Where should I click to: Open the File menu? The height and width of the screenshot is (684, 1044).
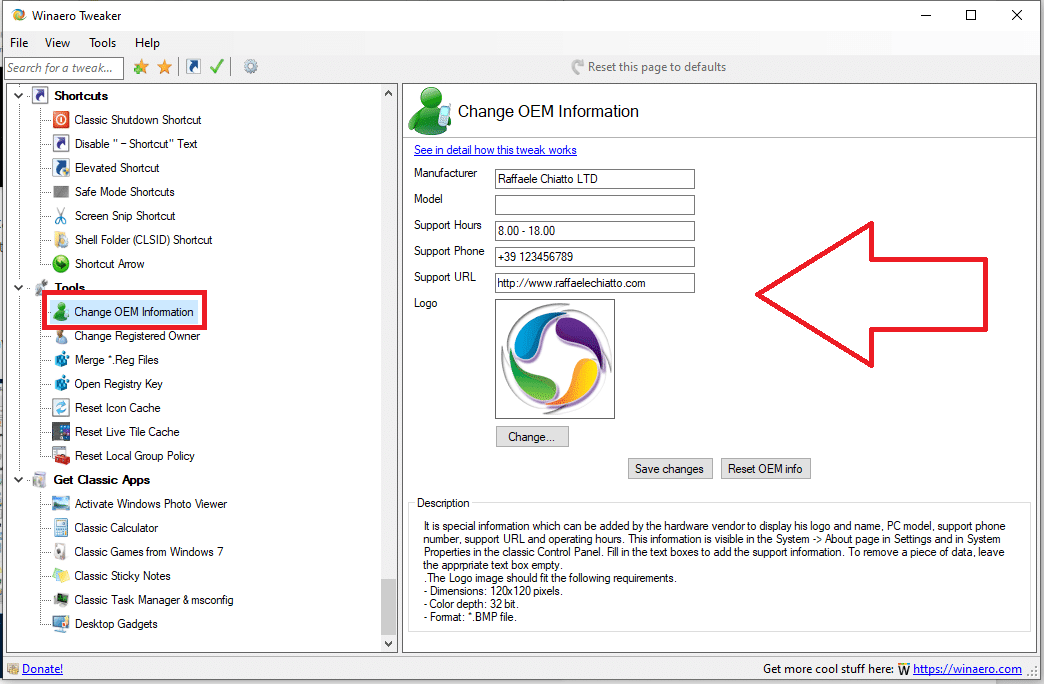19,43
